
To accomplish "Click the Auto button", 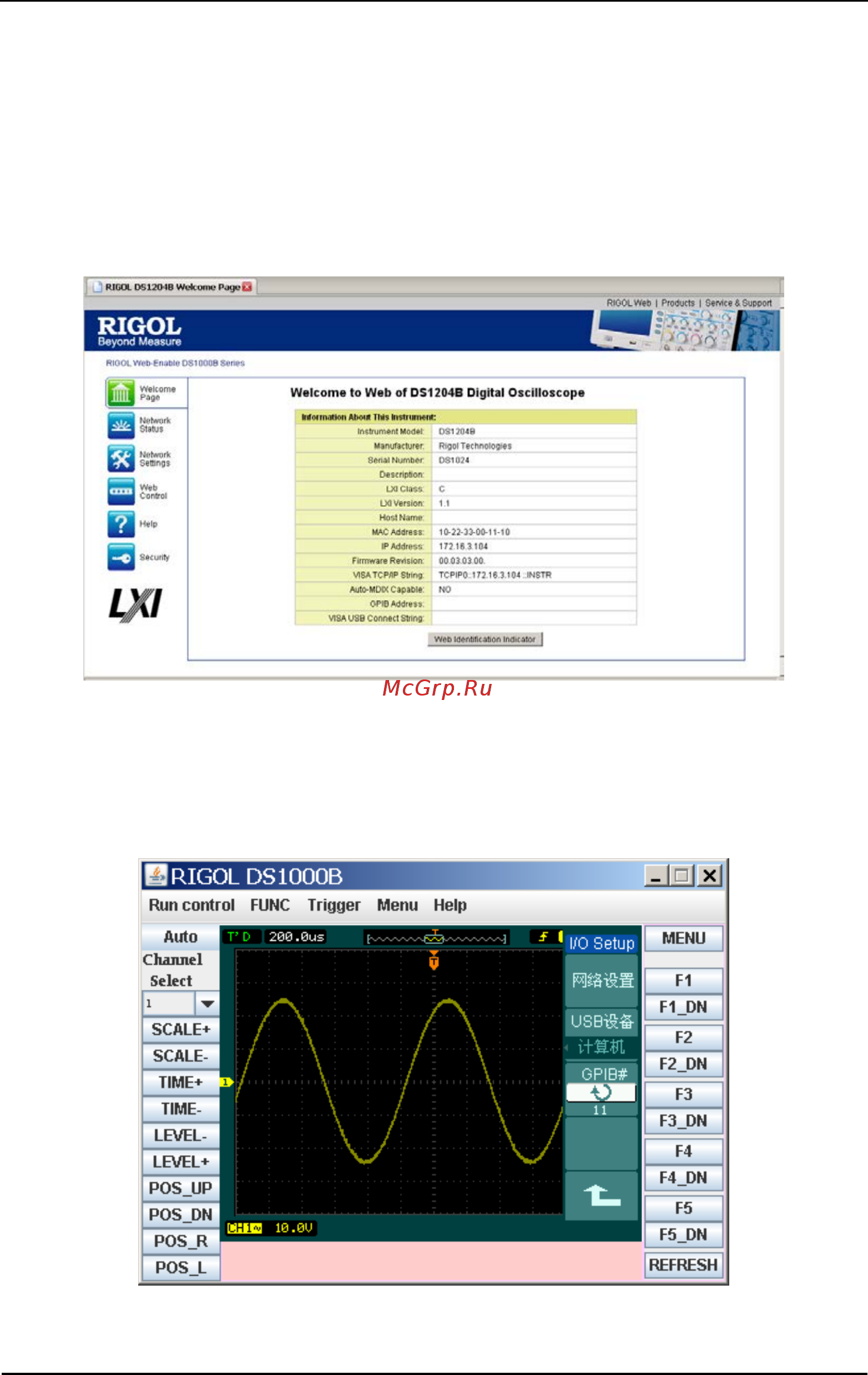I will (180, 936).
